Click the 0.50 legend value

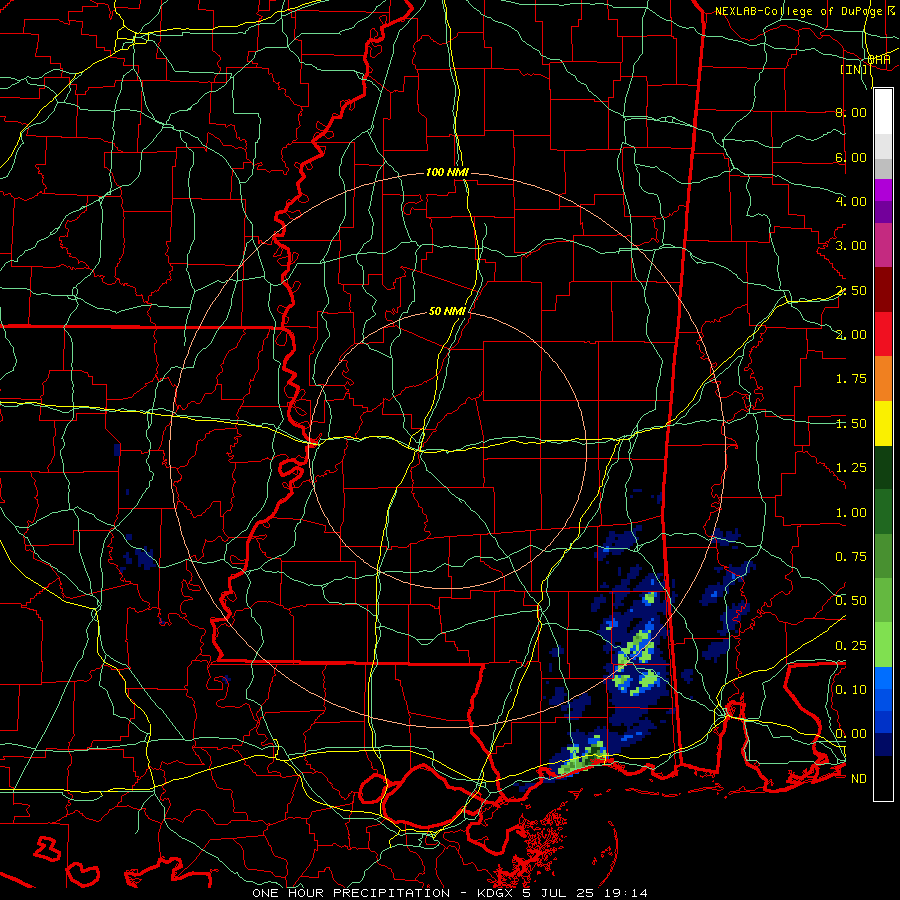[x=851, y=601]
